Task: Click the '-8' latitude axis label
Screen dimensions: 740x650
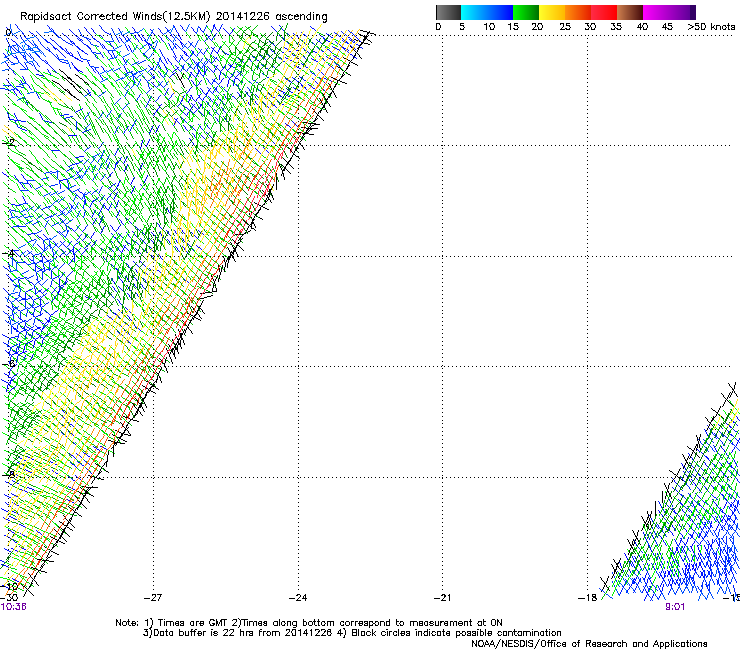Action: click(x=9, y=474)
